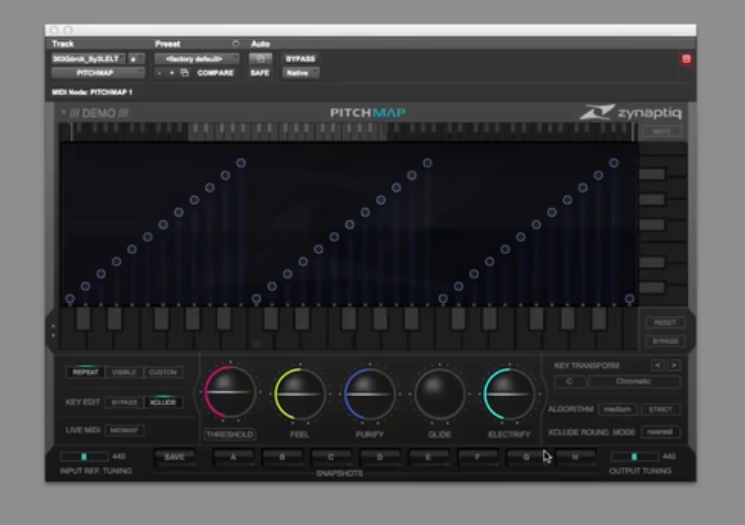Select snapshot B

point(282,457)
